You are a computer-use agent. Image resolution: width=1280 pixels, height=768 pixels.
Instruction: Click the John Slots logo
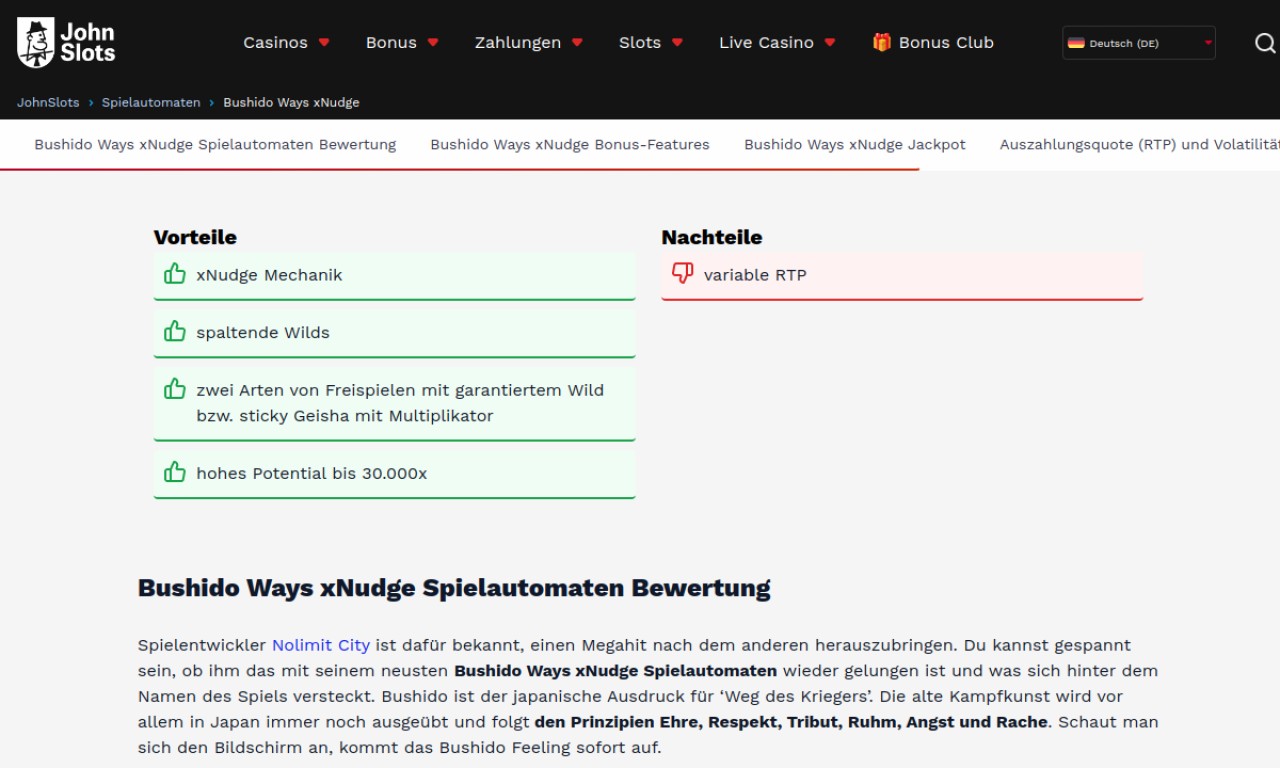click(66, 42)
